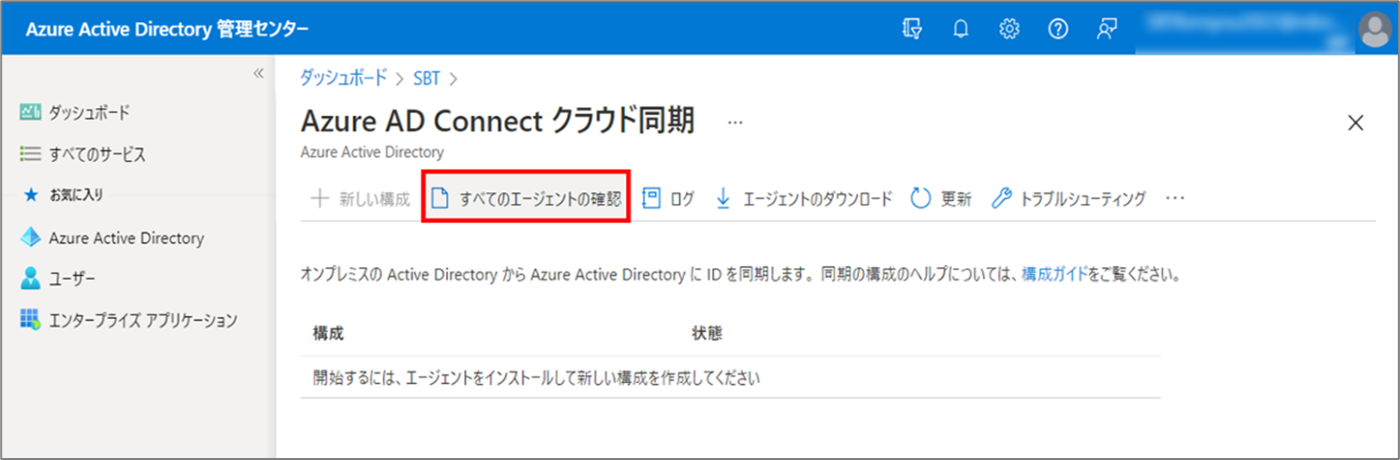Click すべてのエージェントの確認 button
The height and width of the screenshot is (460, 1400).
click(526, 198)
